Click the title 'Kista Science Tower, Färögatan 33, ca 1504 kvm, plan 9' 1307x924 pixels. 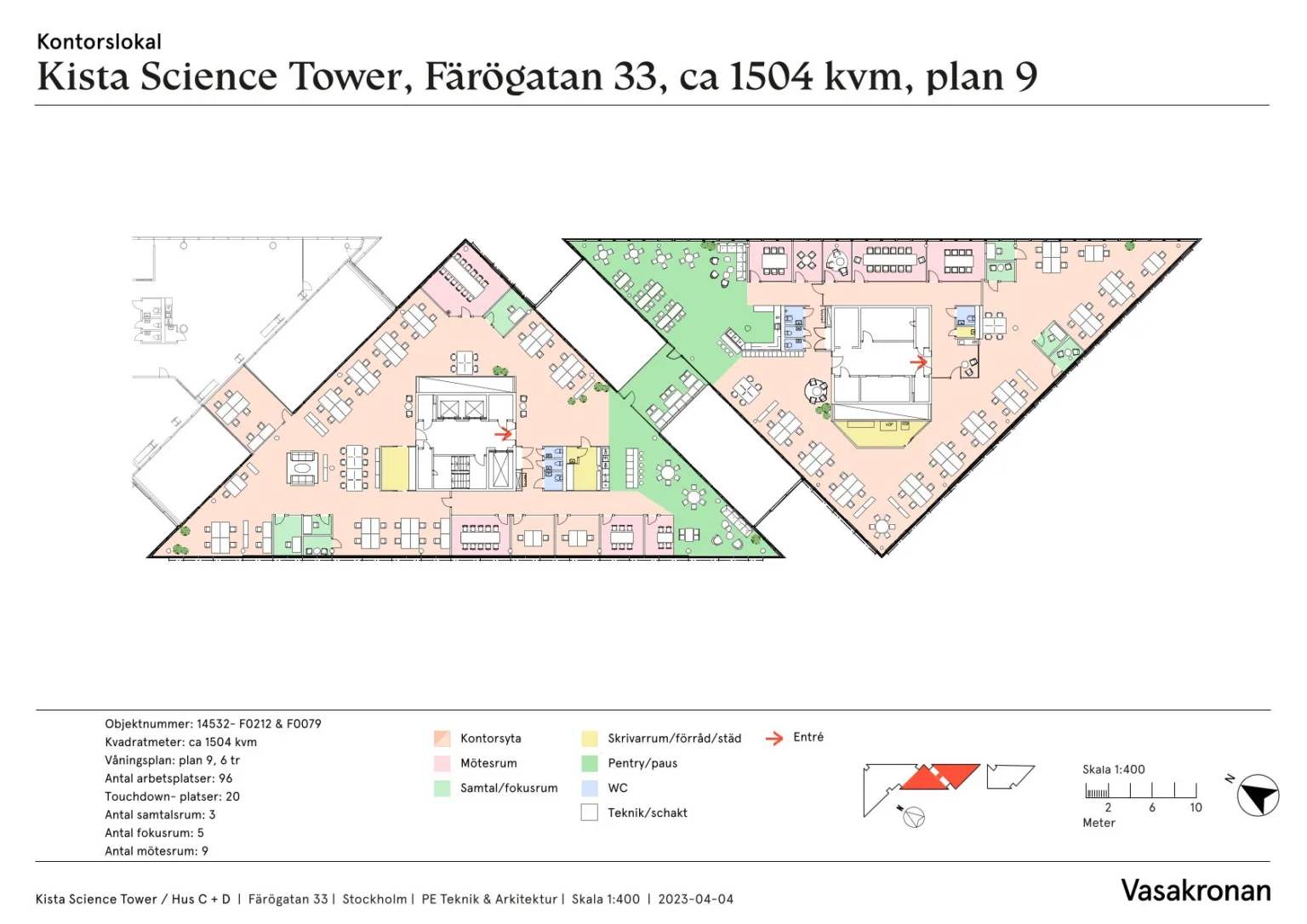point(537,77)
